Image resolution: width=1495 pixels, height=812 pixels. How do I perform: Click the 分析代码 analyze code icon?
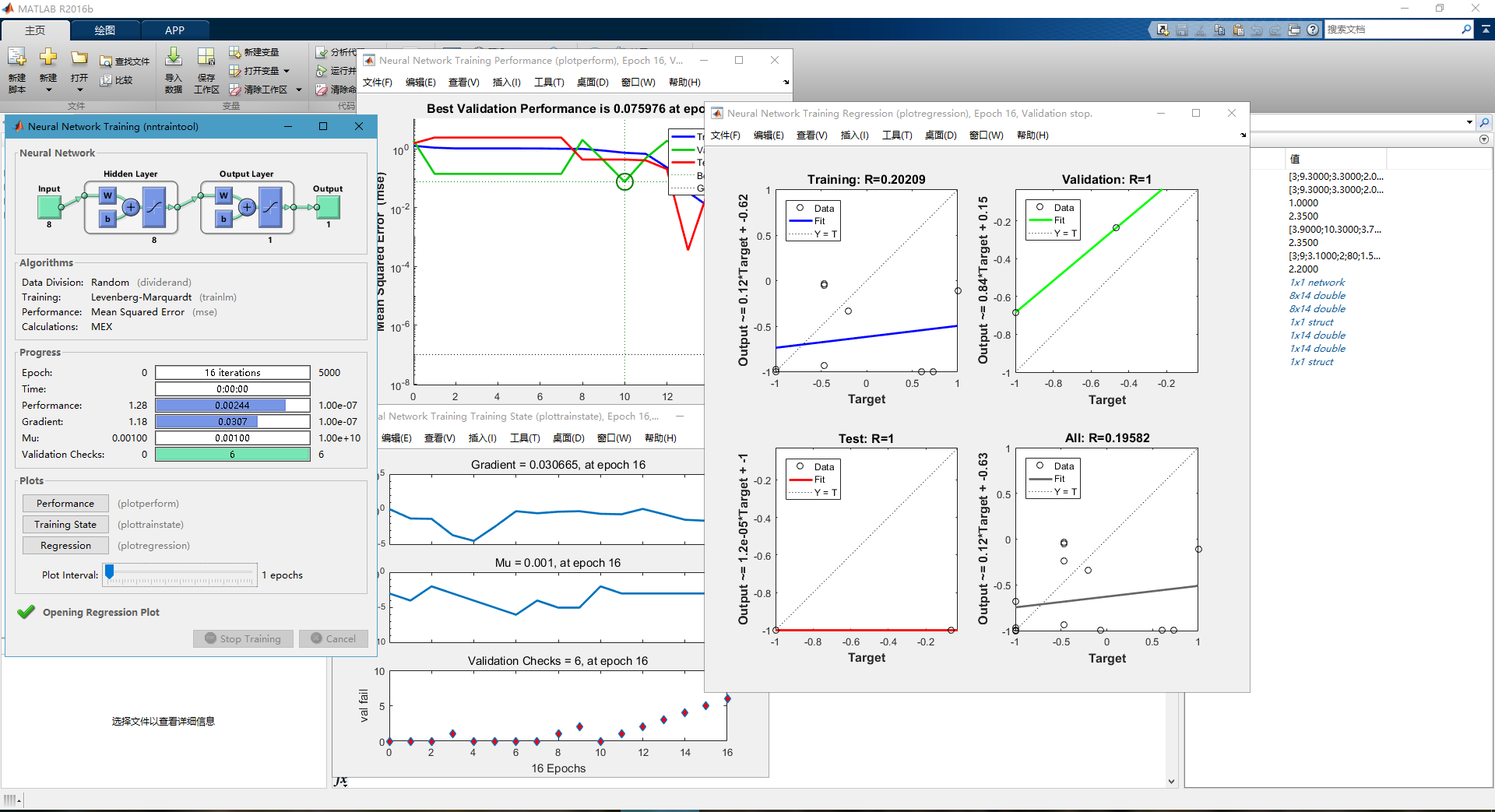(x=321, y=52)
